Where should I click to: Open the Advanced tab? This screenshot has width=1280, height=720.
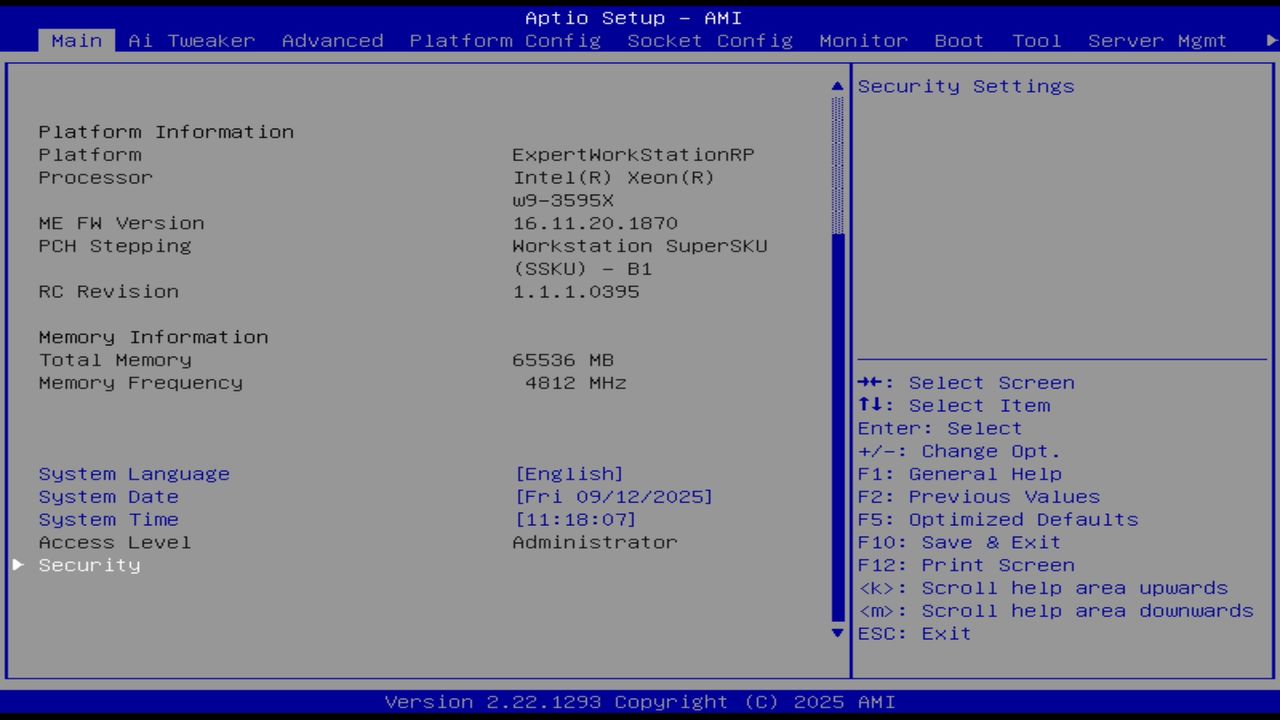tap(331, 41)
